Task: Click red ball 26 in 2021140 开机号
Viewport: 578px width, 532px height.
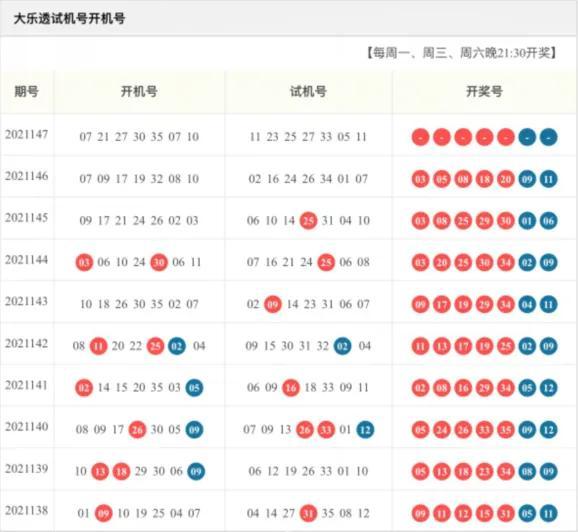Action: pos(137,430)
